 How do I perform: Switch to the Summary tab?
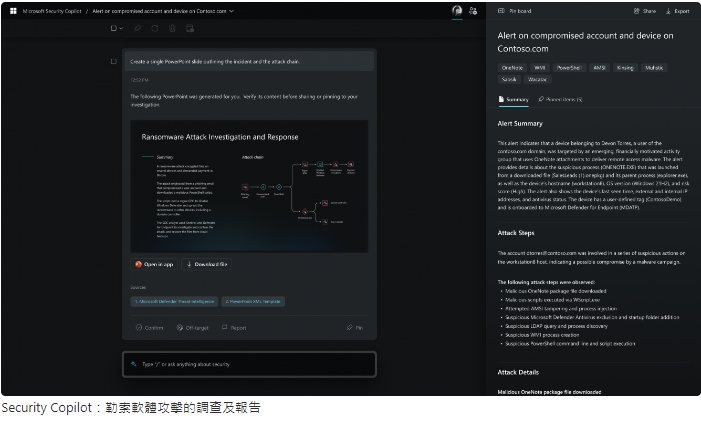514,100
